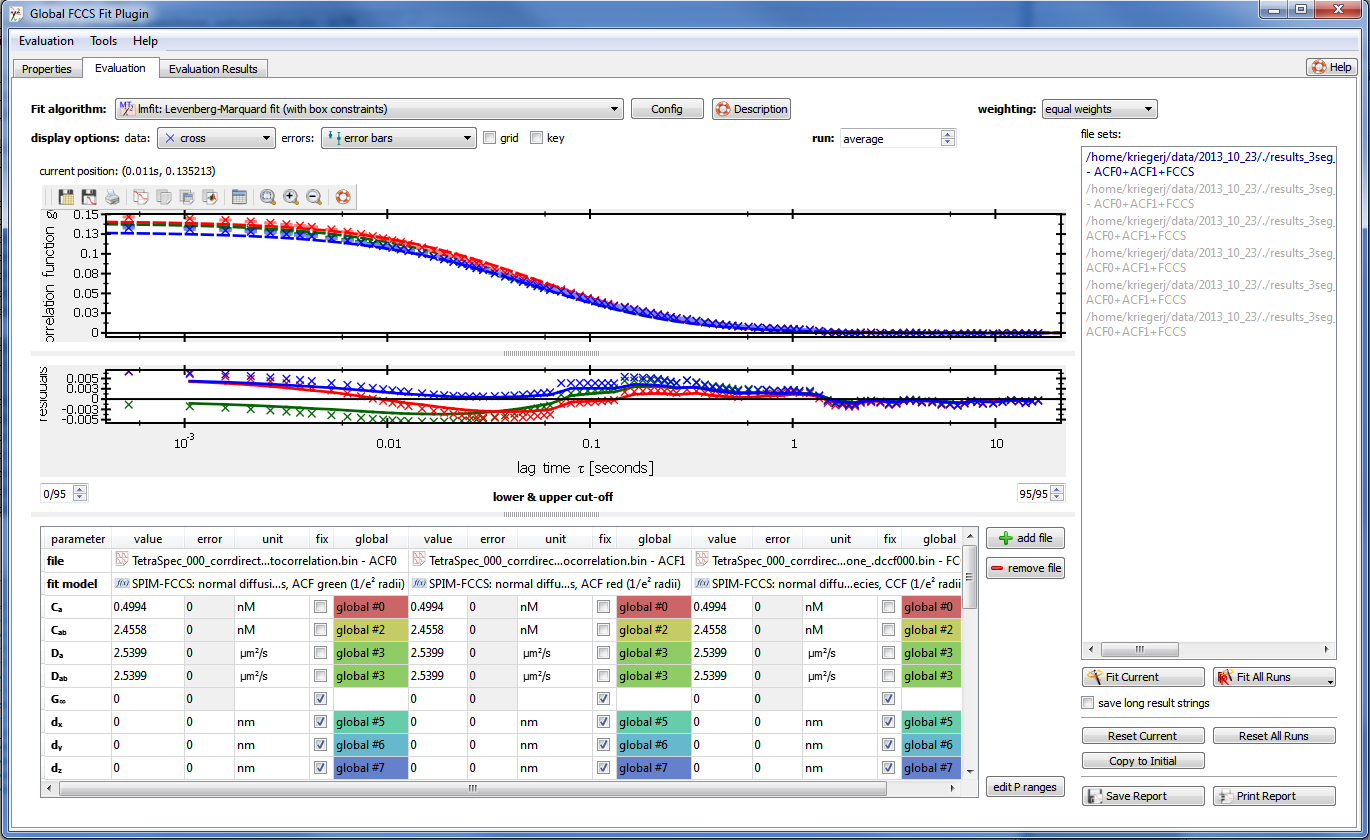Click the save plot image icon
This screenshot has width=1370, height=840.
click(89, 197)
